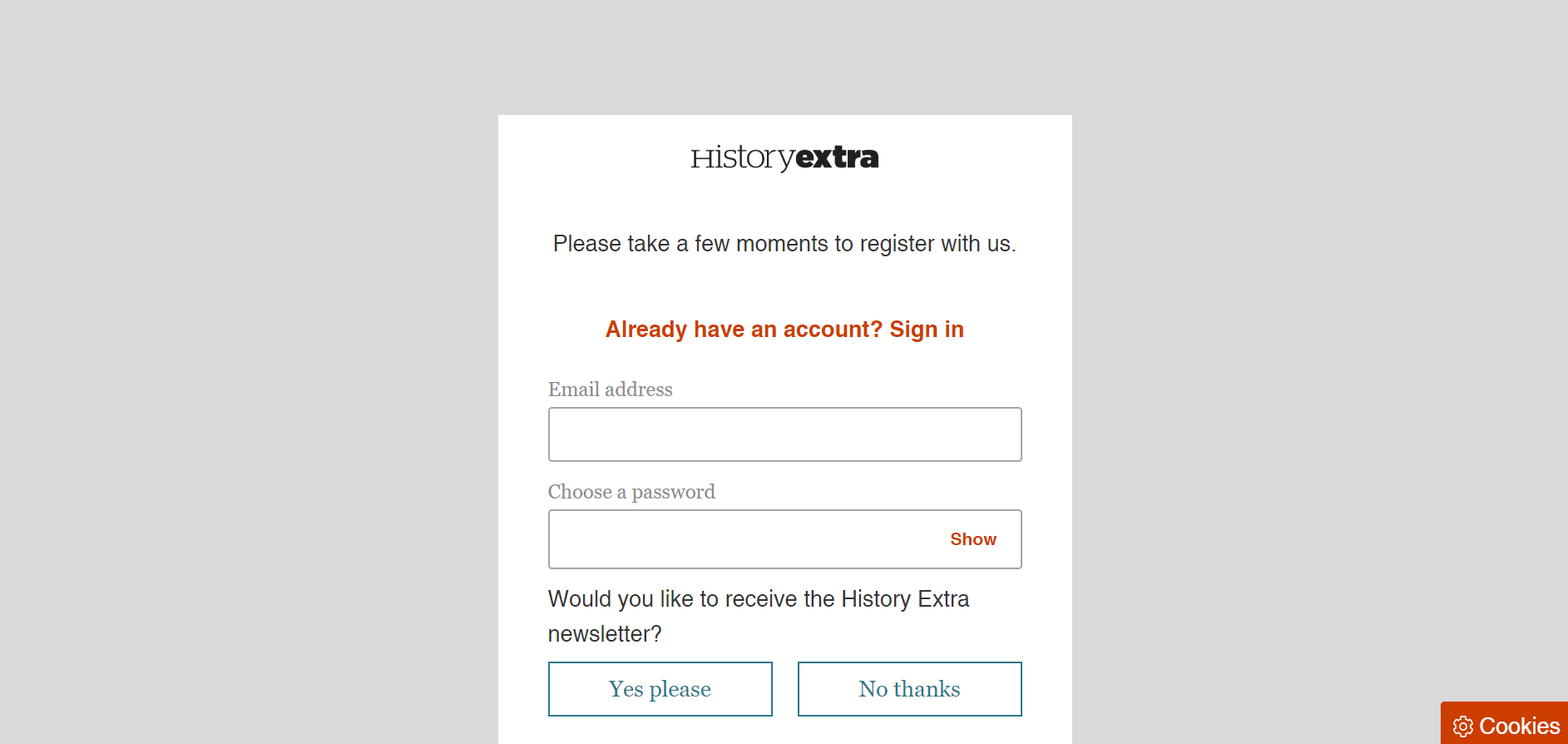Click the HistoryExtra logo

coord(784,157)
